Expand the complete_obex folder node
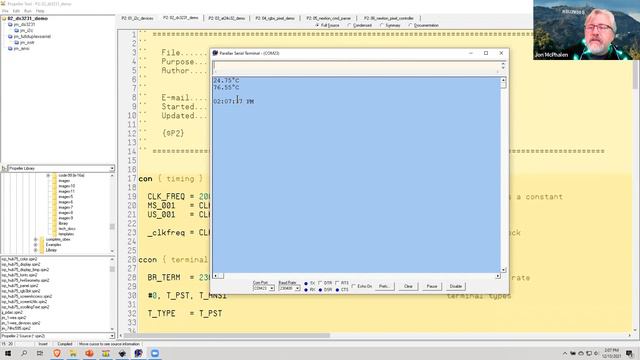 coord(36,240)
